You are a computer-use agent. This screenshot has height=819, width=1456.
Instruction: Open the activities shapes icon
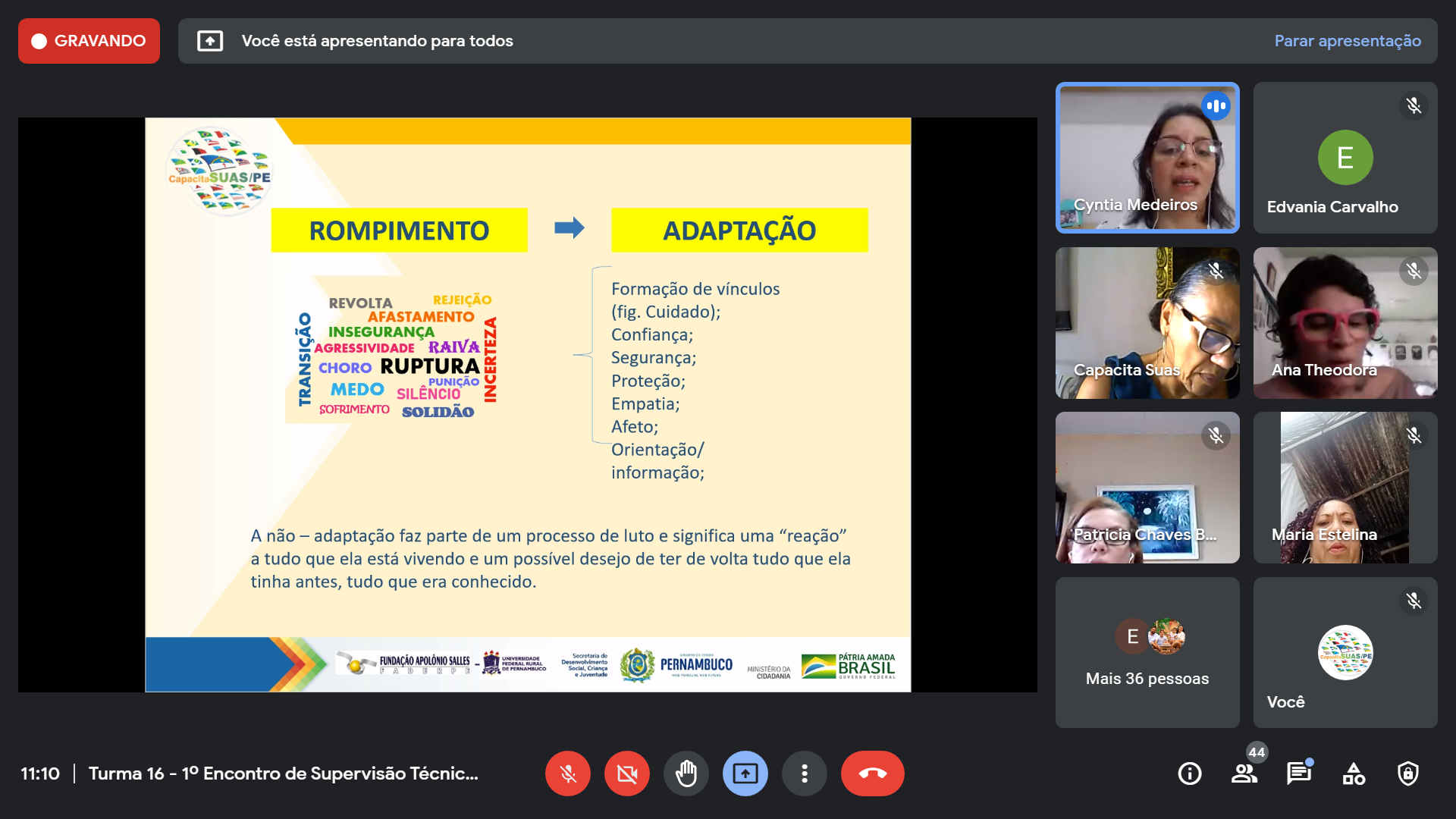1353,773
